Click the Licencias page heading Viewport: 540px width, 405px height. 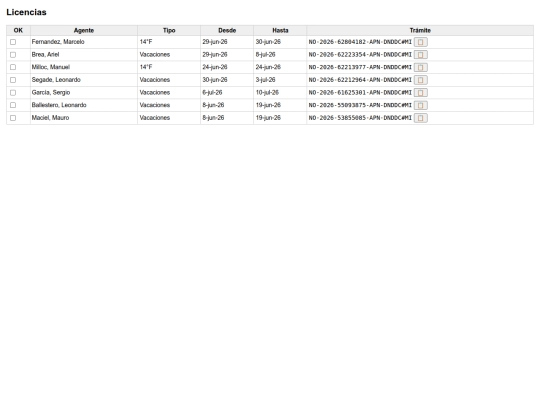[x=26, y=12]
